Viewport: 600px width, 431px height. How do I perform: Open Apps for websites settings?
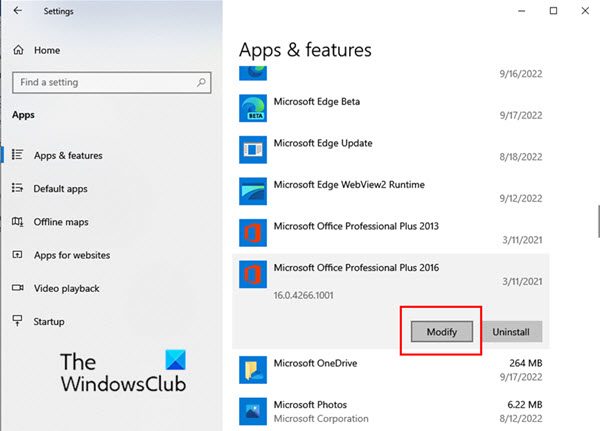(x=71, y=255)
